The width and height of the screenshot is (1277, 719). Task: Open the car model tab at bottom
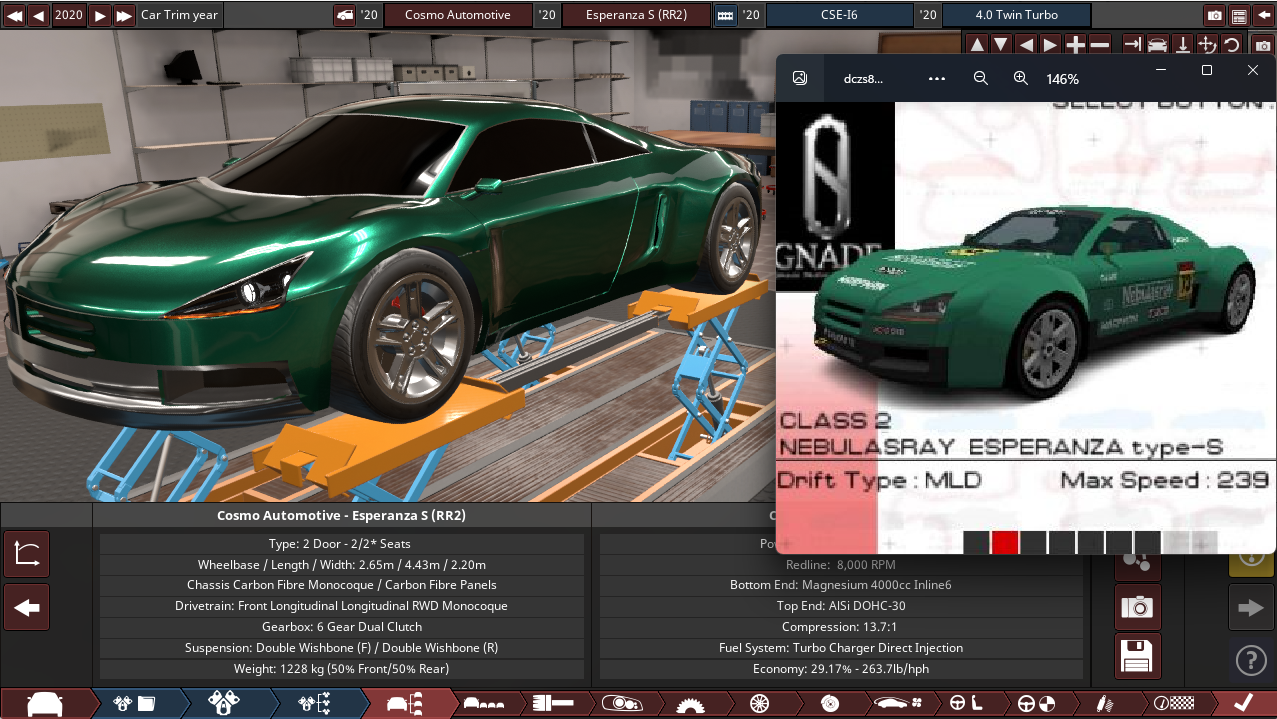pyautogui.click(x=44, y=703)
